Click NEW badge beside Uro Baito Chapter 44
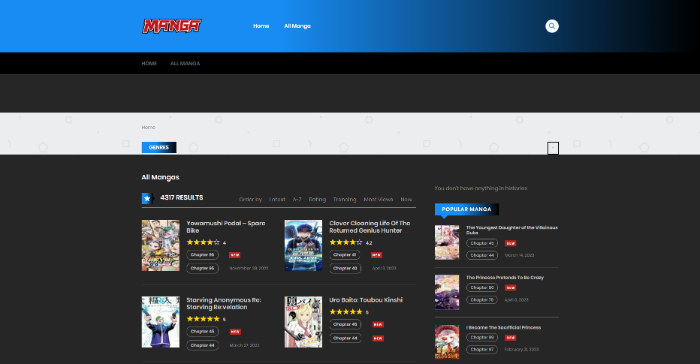Viewport: 700px width, 364px height. pyautogui.click(x=378, y=339)
